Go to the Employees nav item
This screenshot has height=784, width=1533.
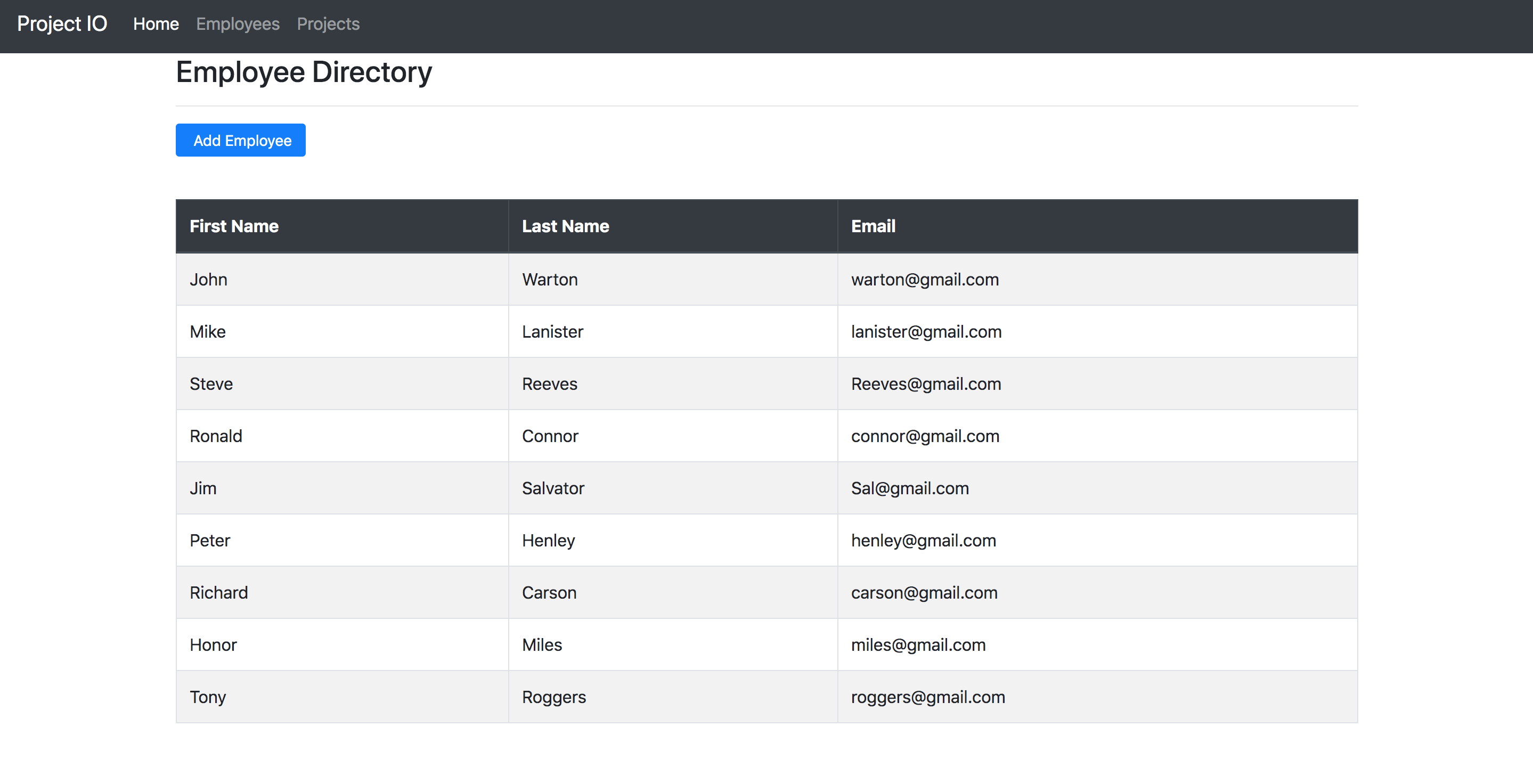[238, 24]
